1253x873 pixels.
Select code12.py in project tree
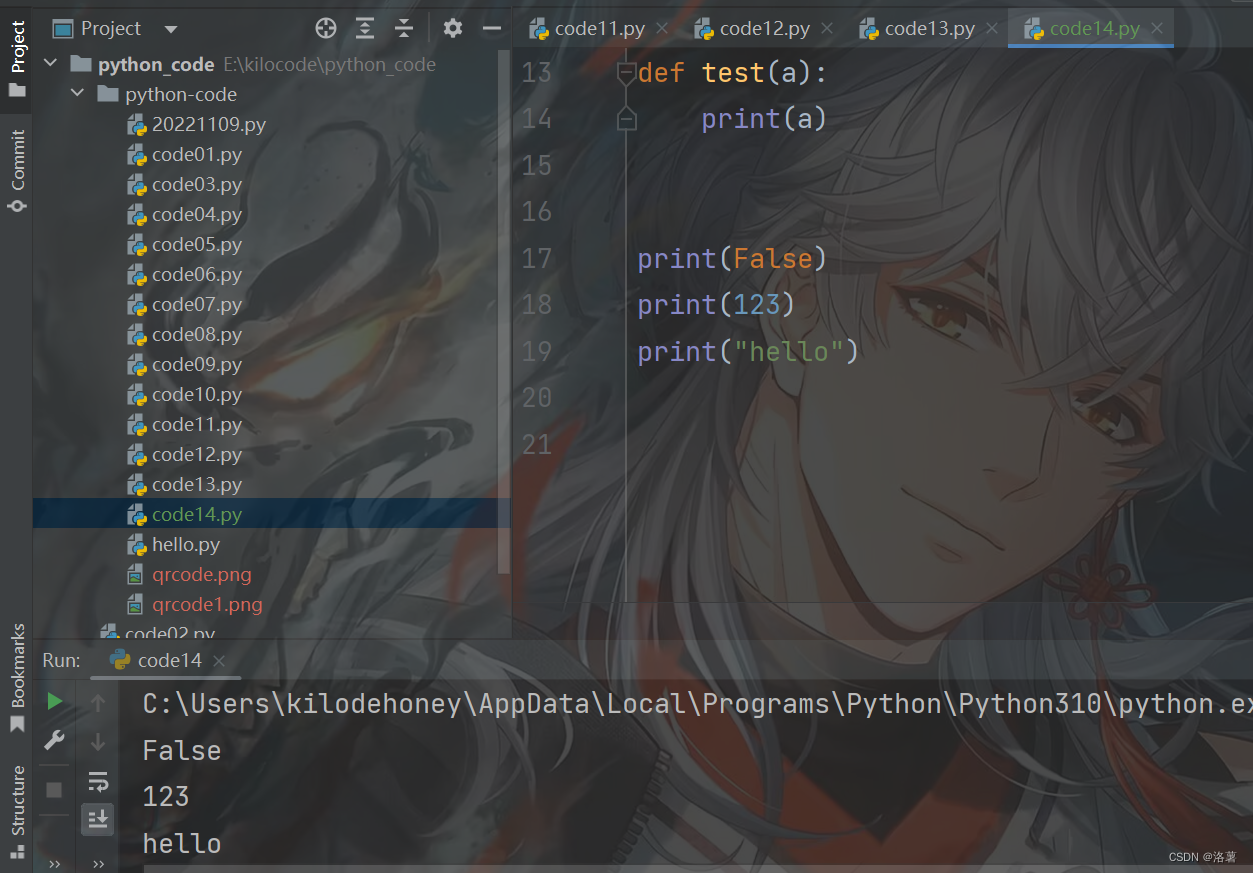(185, 454)
